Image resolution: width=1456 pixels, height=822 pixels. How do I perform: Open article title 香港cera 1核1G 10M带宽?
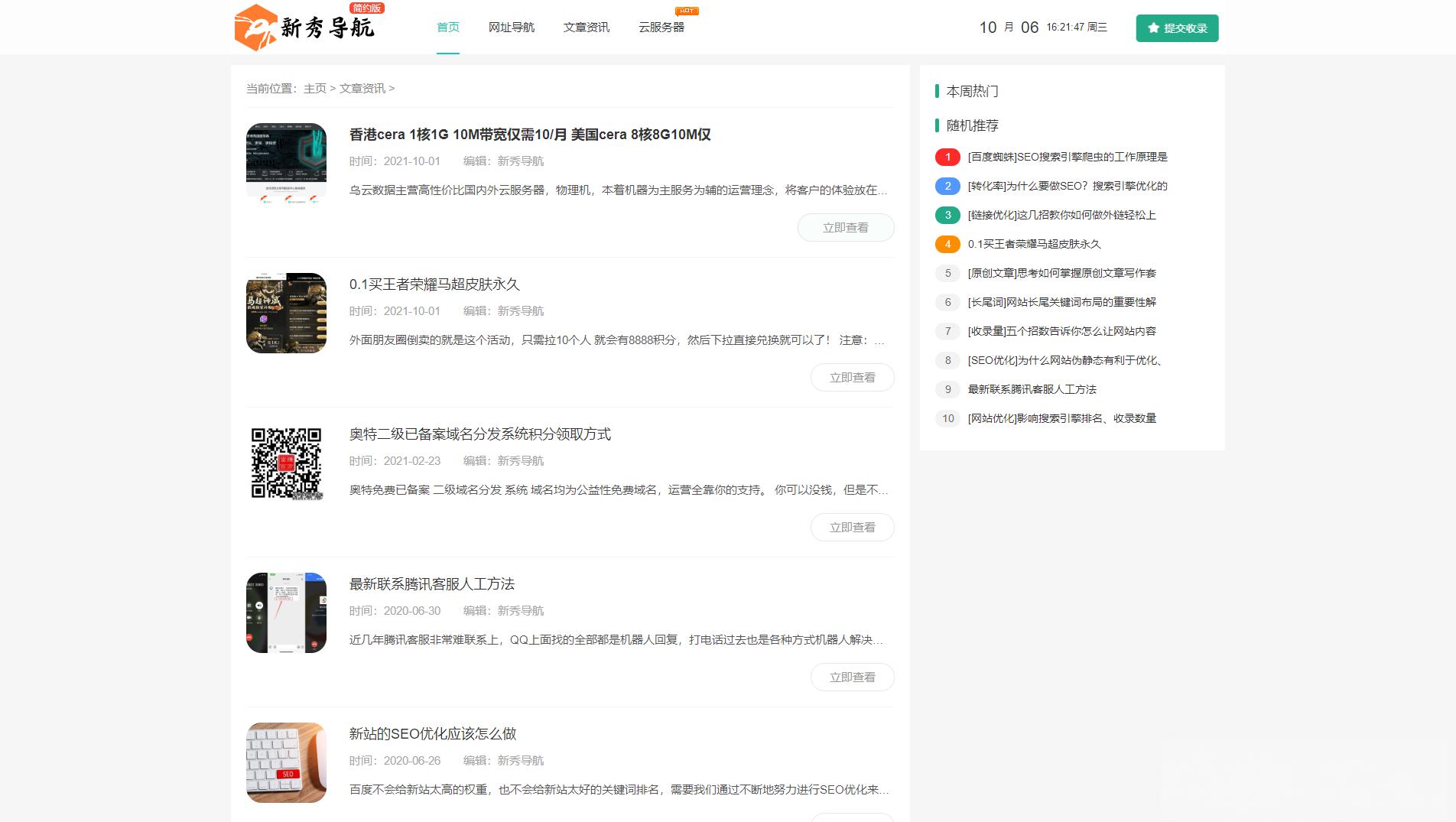tap(530, 135)
